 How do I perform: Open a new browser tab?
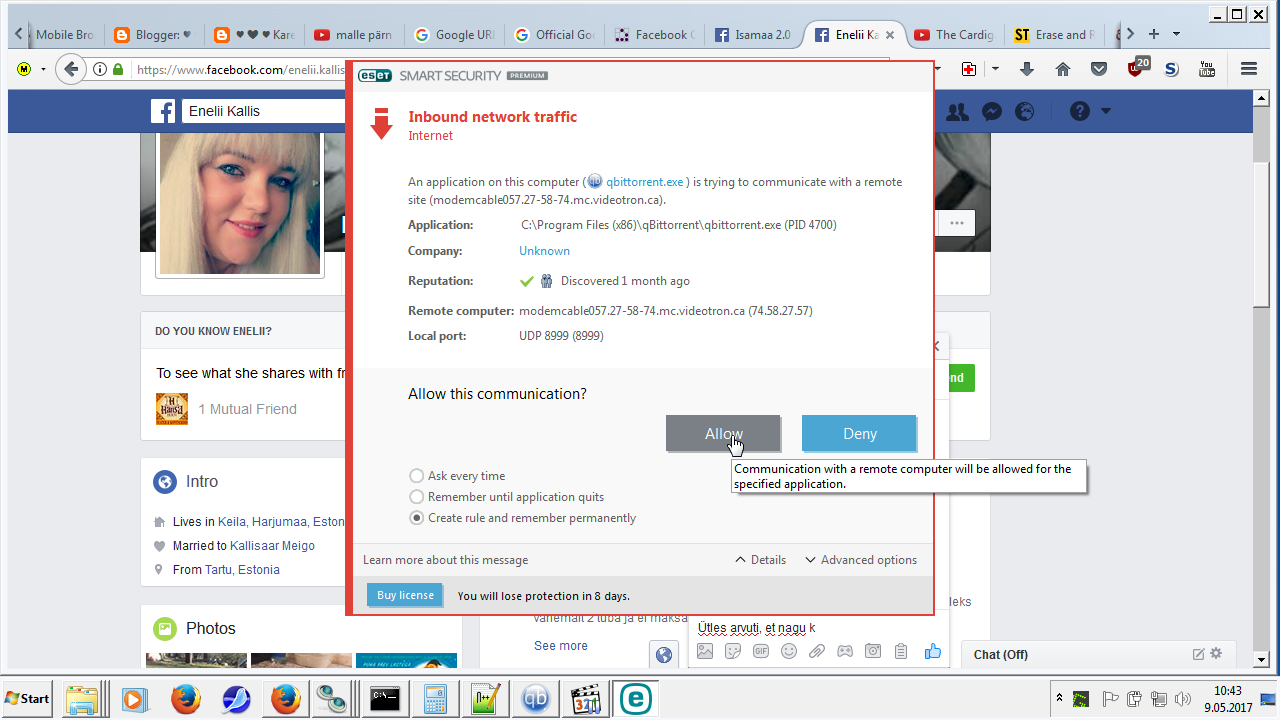1153,34
